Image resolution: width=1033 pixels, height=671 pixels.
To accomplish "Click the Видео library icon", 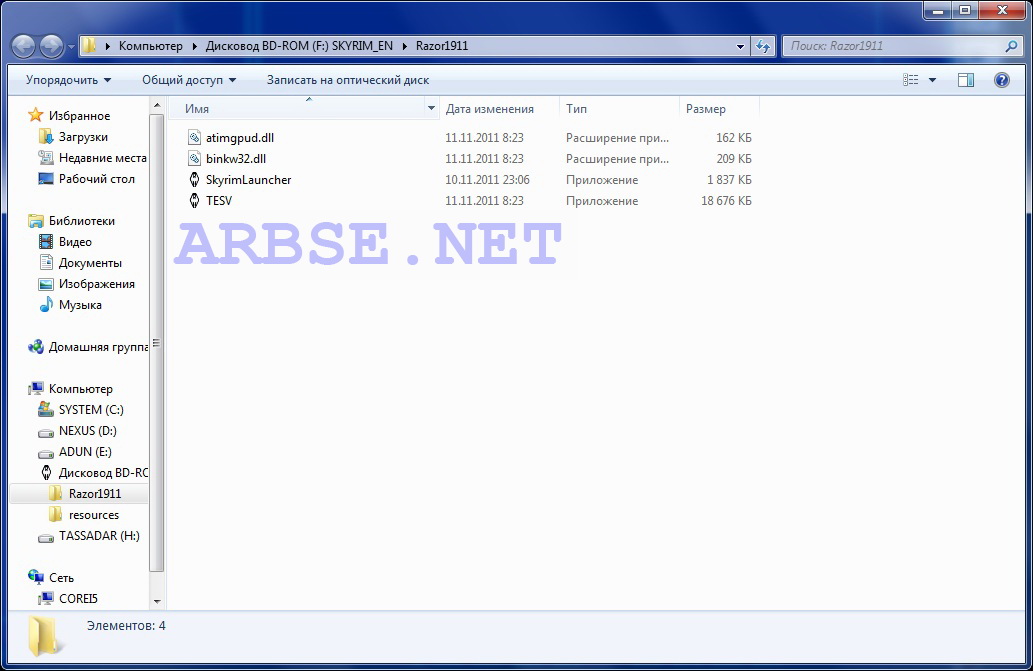I will coord(45,242).
